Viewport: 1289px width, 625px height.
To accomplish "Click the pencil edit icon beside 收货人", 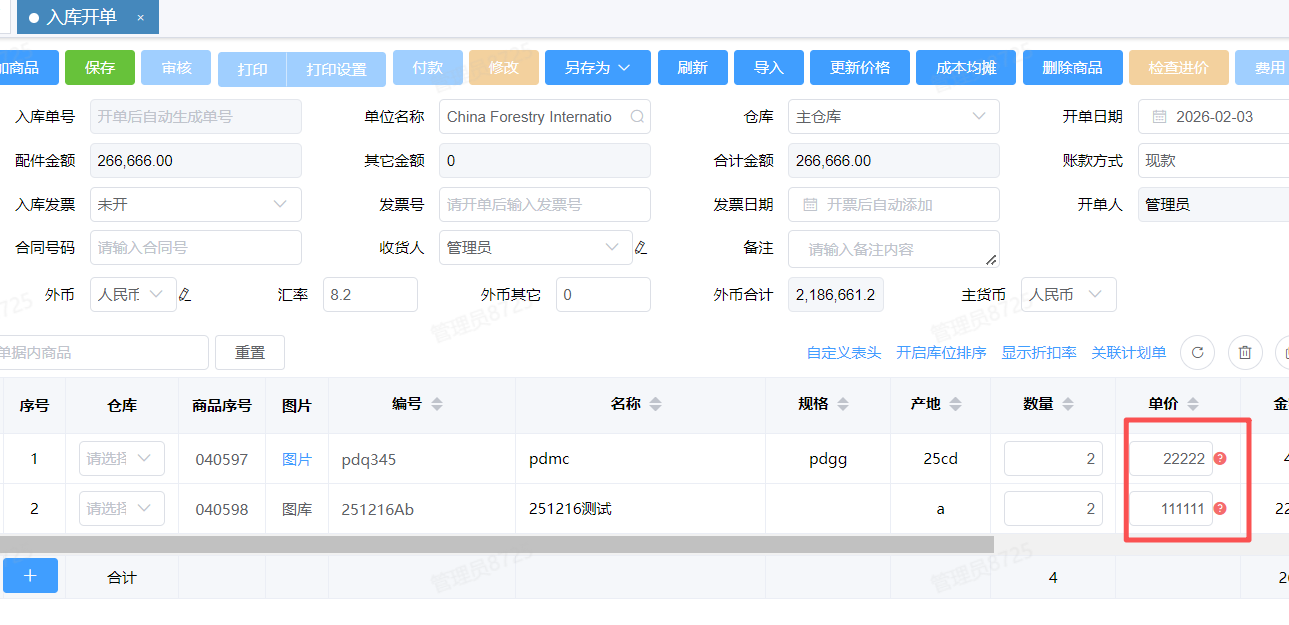I will (639, 247).
